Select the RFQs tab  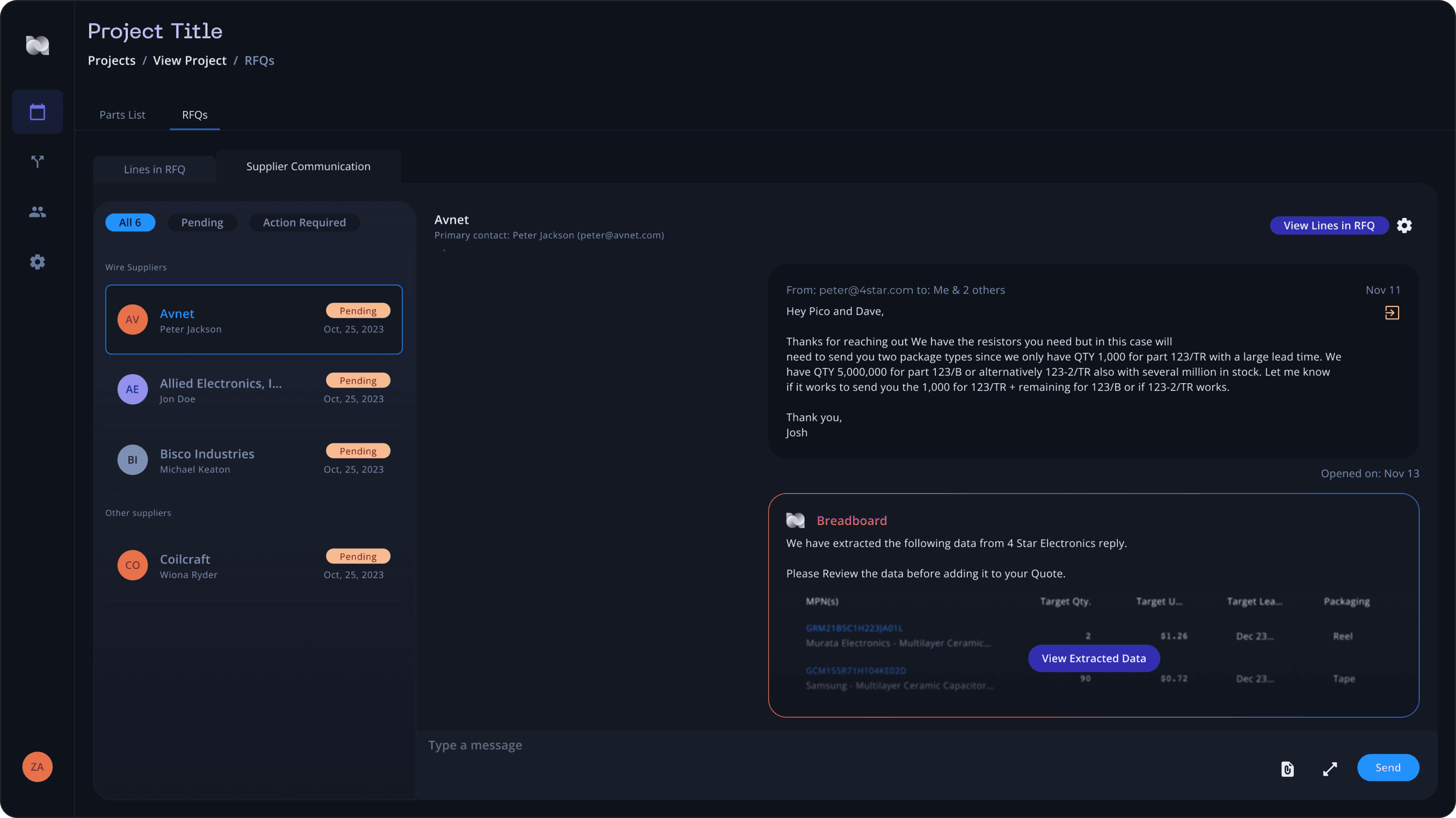click(194, 115)
